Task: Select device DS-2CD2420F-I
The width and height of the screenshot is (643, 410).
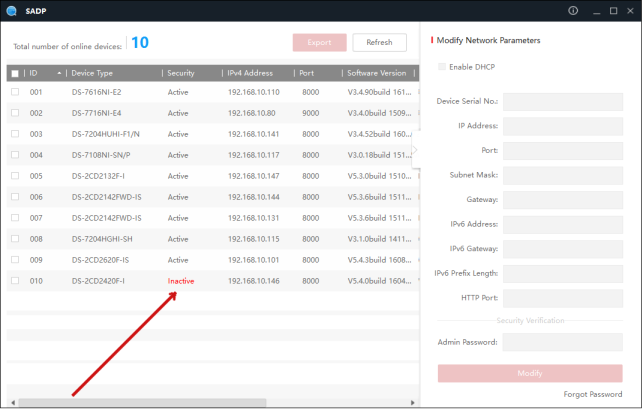Action: (x=98, y=281)
